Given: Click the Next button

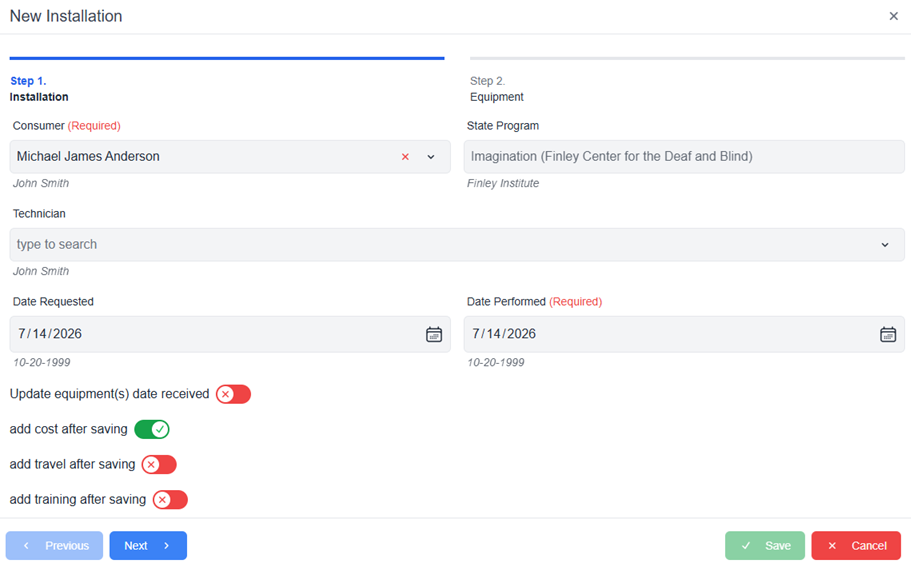Looking at the screenshot, I should pyautogui.click(x=148, y=546).
